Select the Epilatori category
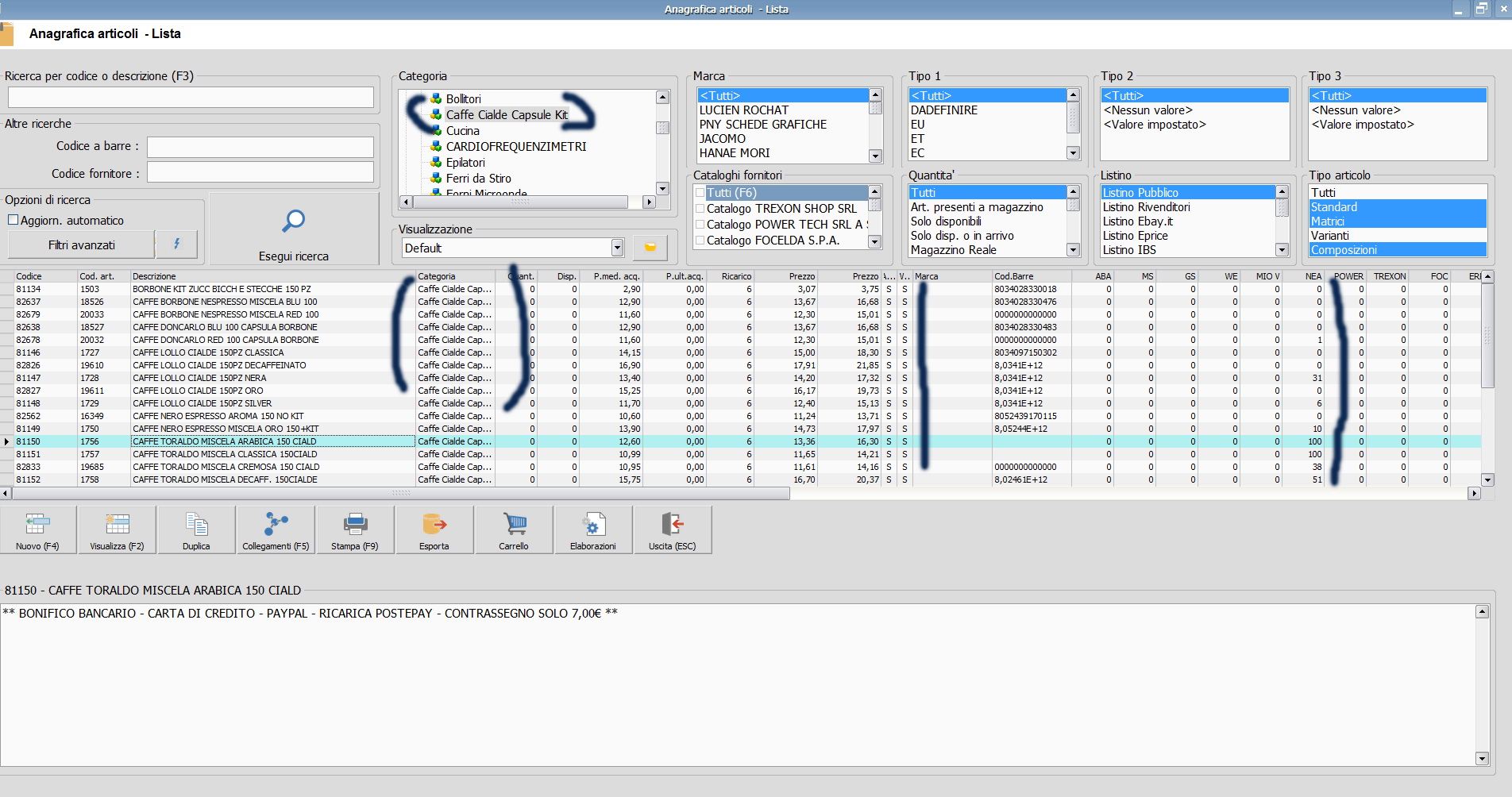This screenshot has height=797, width=1512. click(x=465, y=163)
